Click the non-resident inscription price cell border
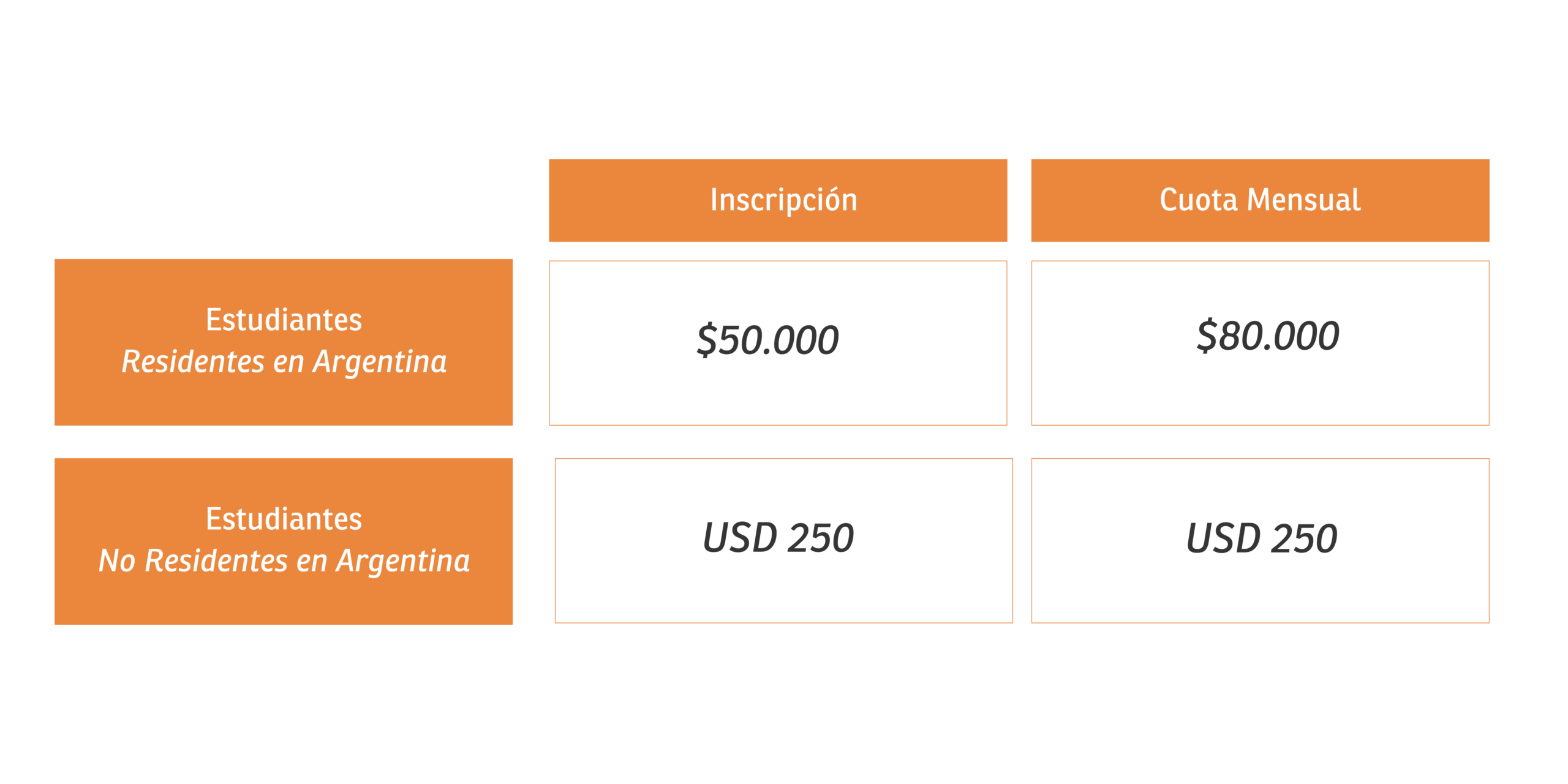 [783, 459]
